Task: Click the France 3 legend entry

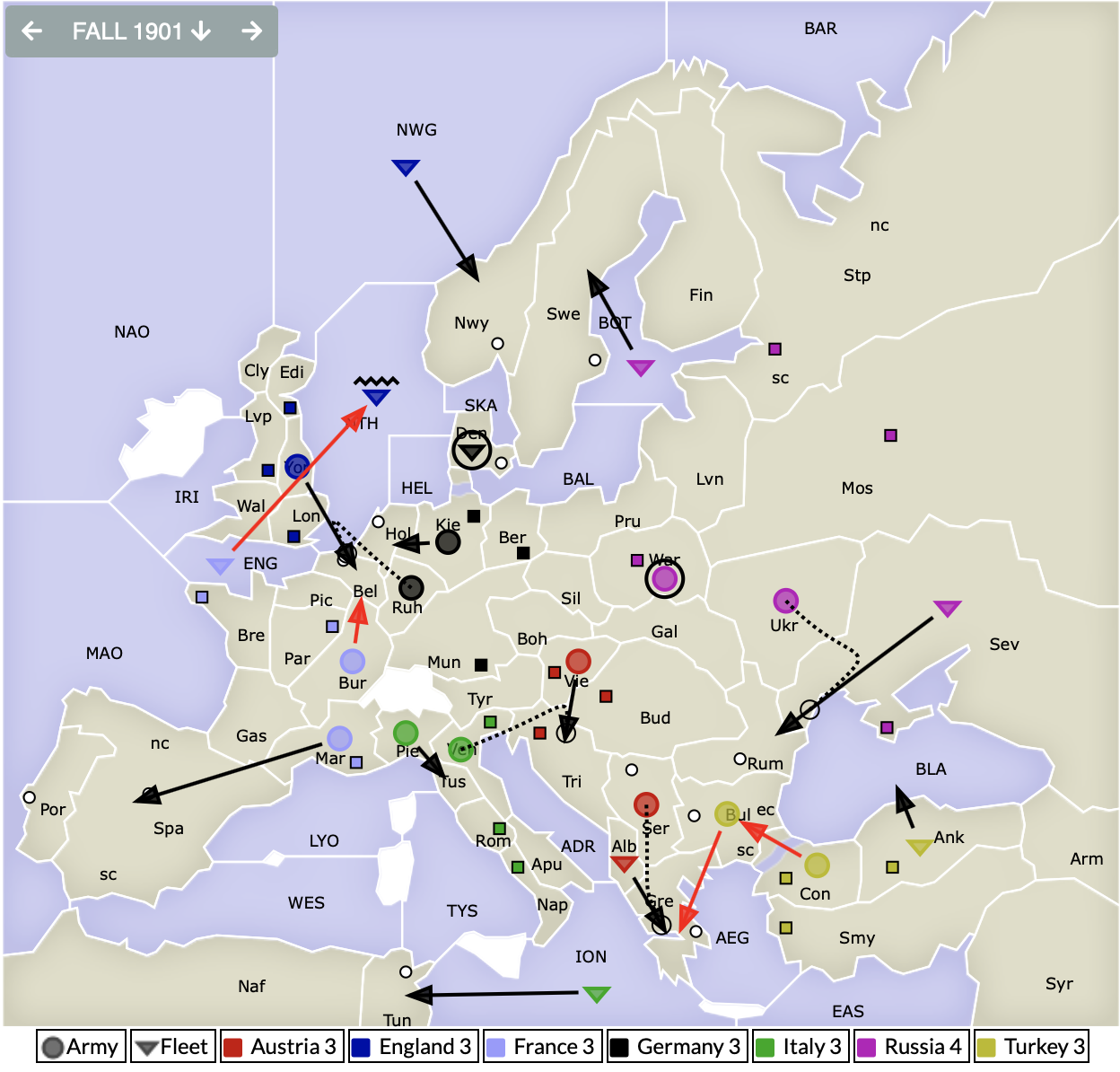Action: tap(542, 1047)
